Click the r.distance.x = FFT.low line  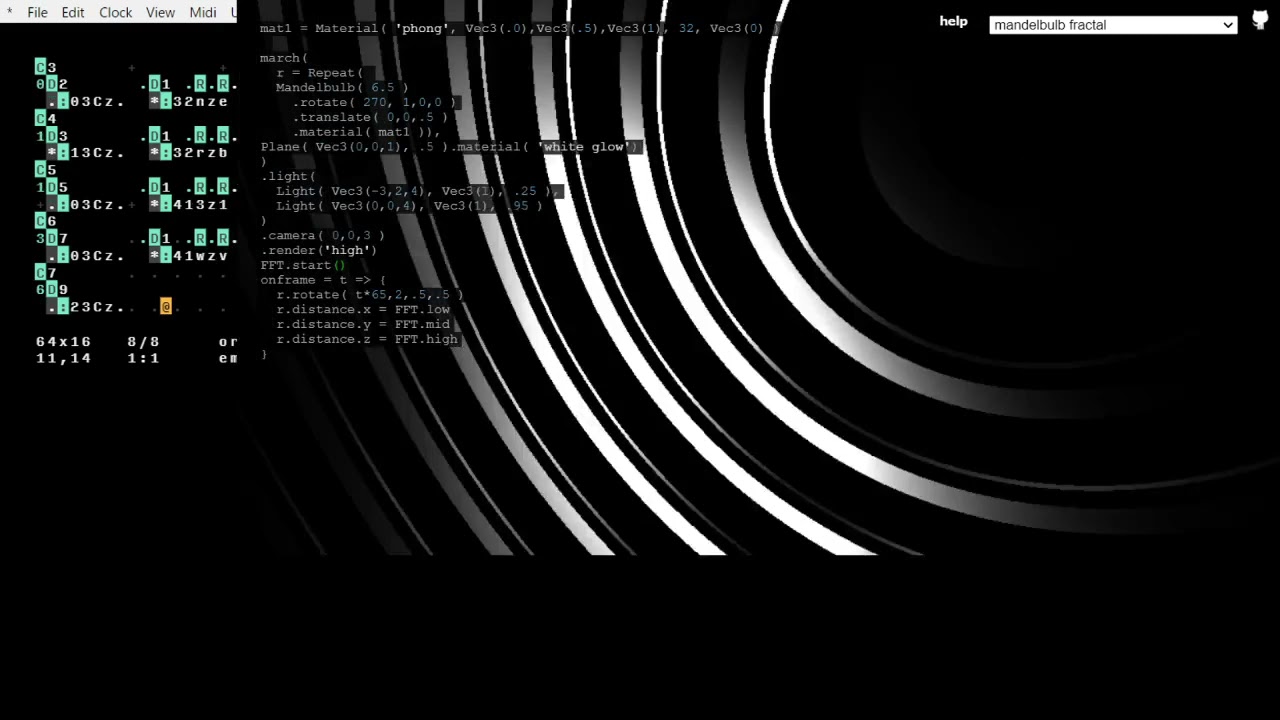pyautogui.click(x=363, y=309)
